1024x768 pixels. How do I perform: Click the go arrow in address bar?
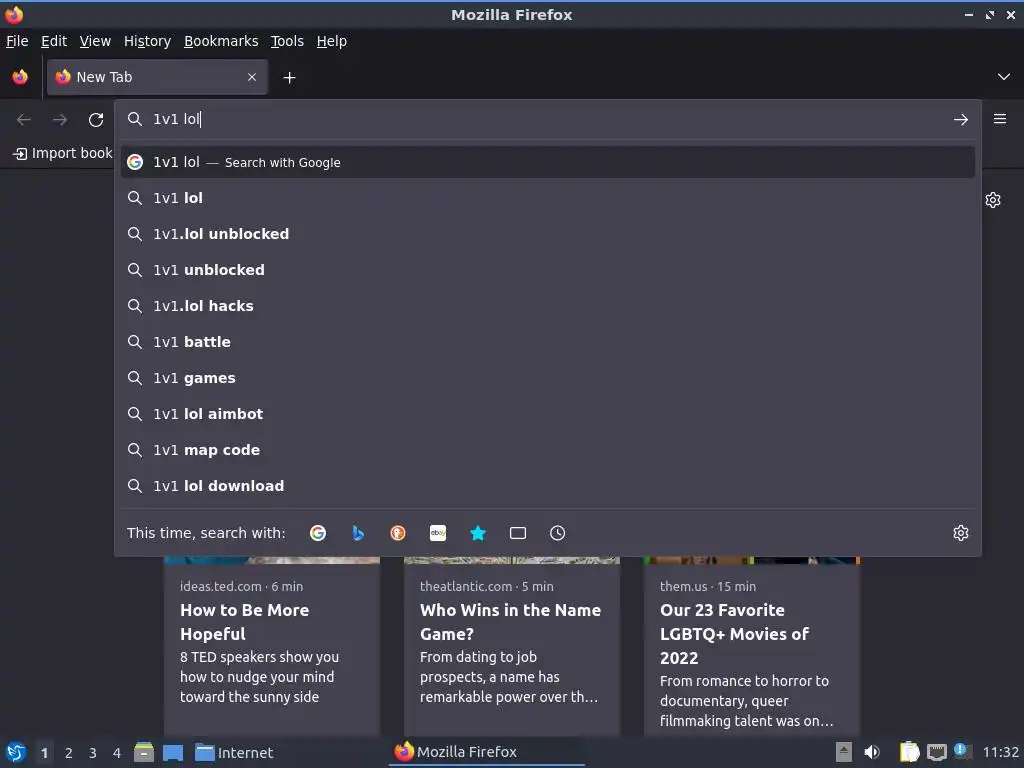click(x=961, y=120)
